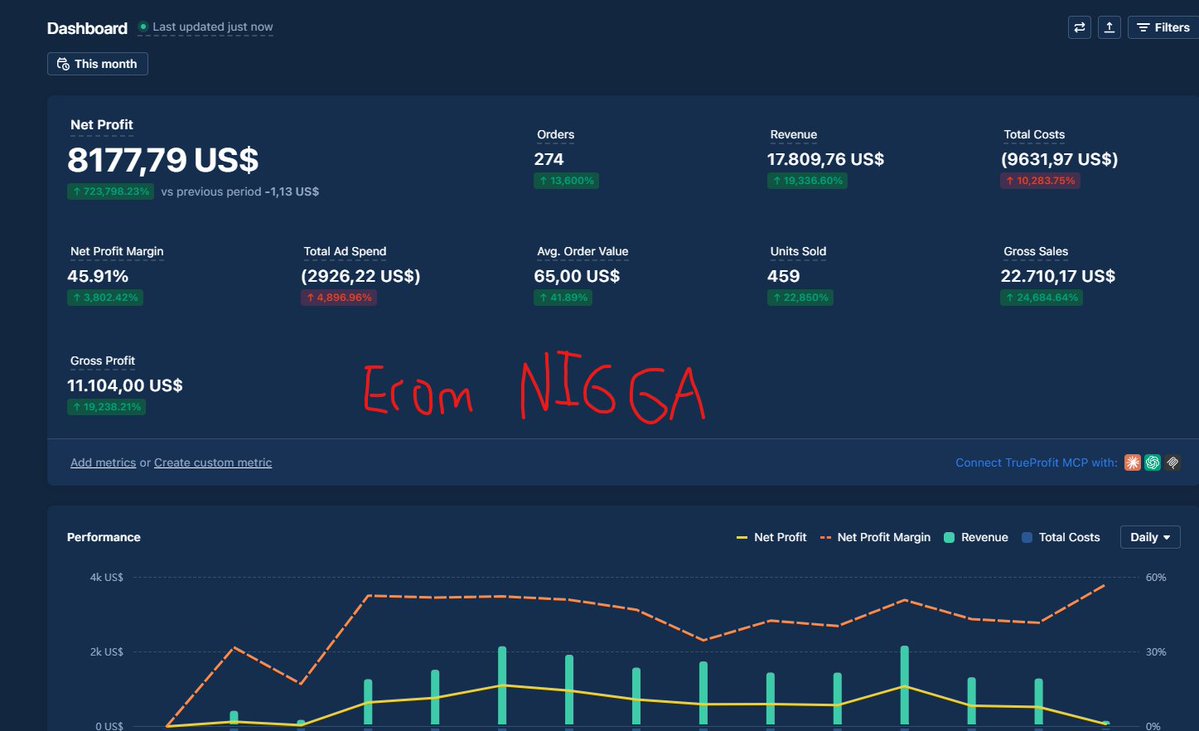Open the This month date range picker
Image resolution: width=1199 pixels, height=731 pixels.
97,63
